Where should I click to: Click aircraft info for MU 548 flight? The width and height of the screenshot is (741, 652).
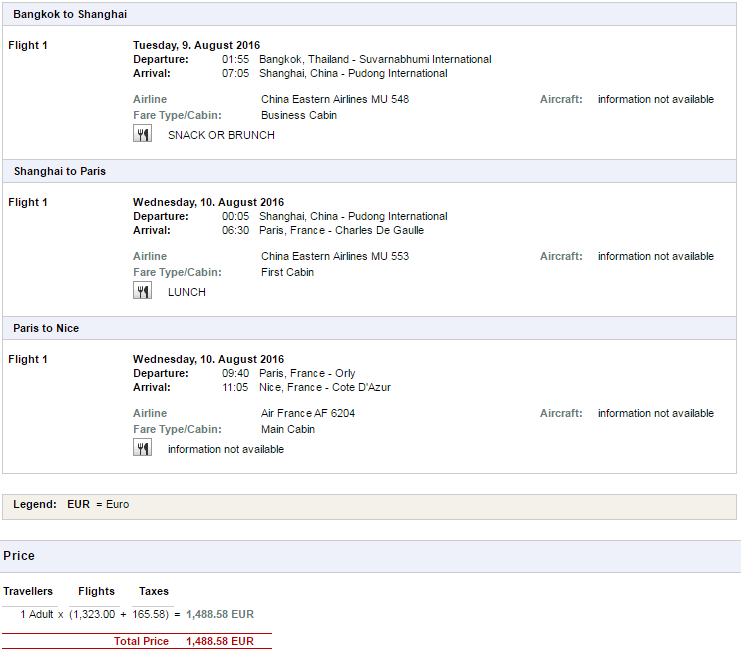coord(655,99)
